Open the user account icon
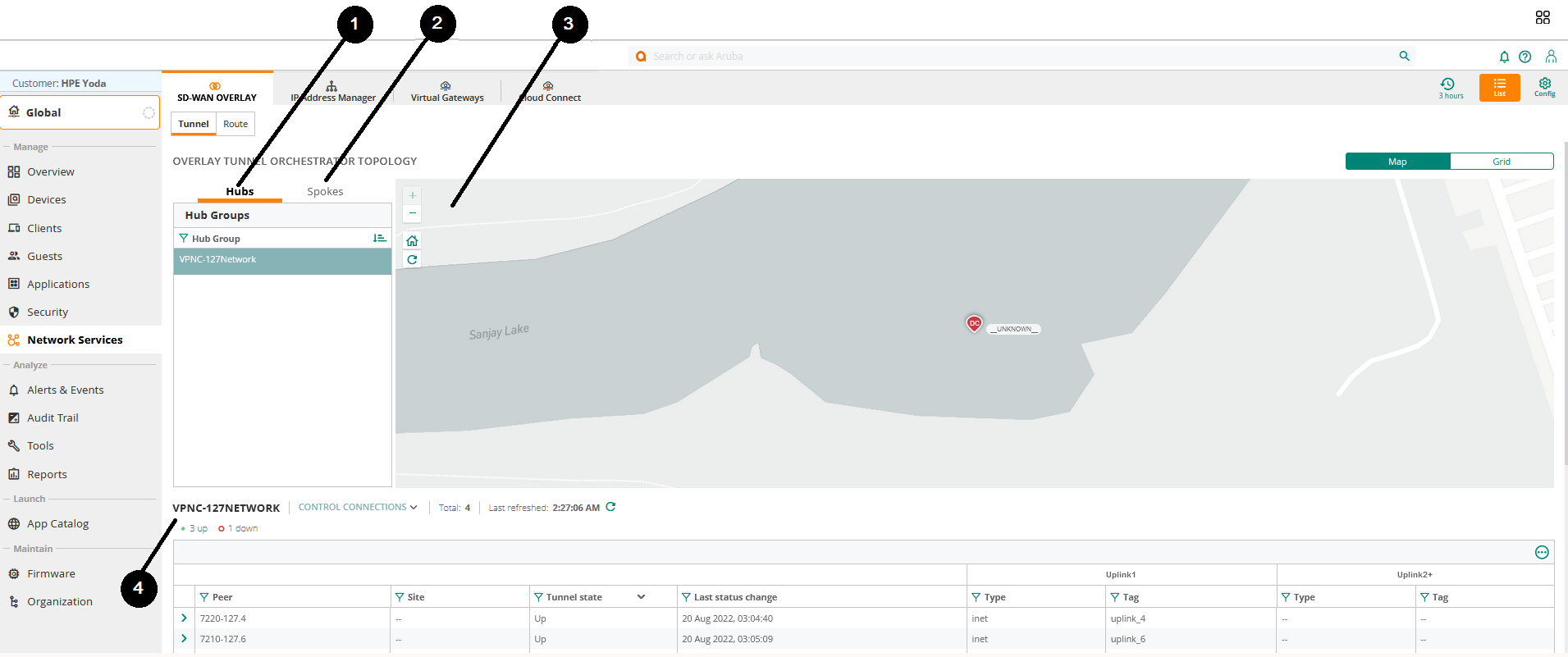This screenshot has width=1568, height=657. click(x=1551, y=57)
